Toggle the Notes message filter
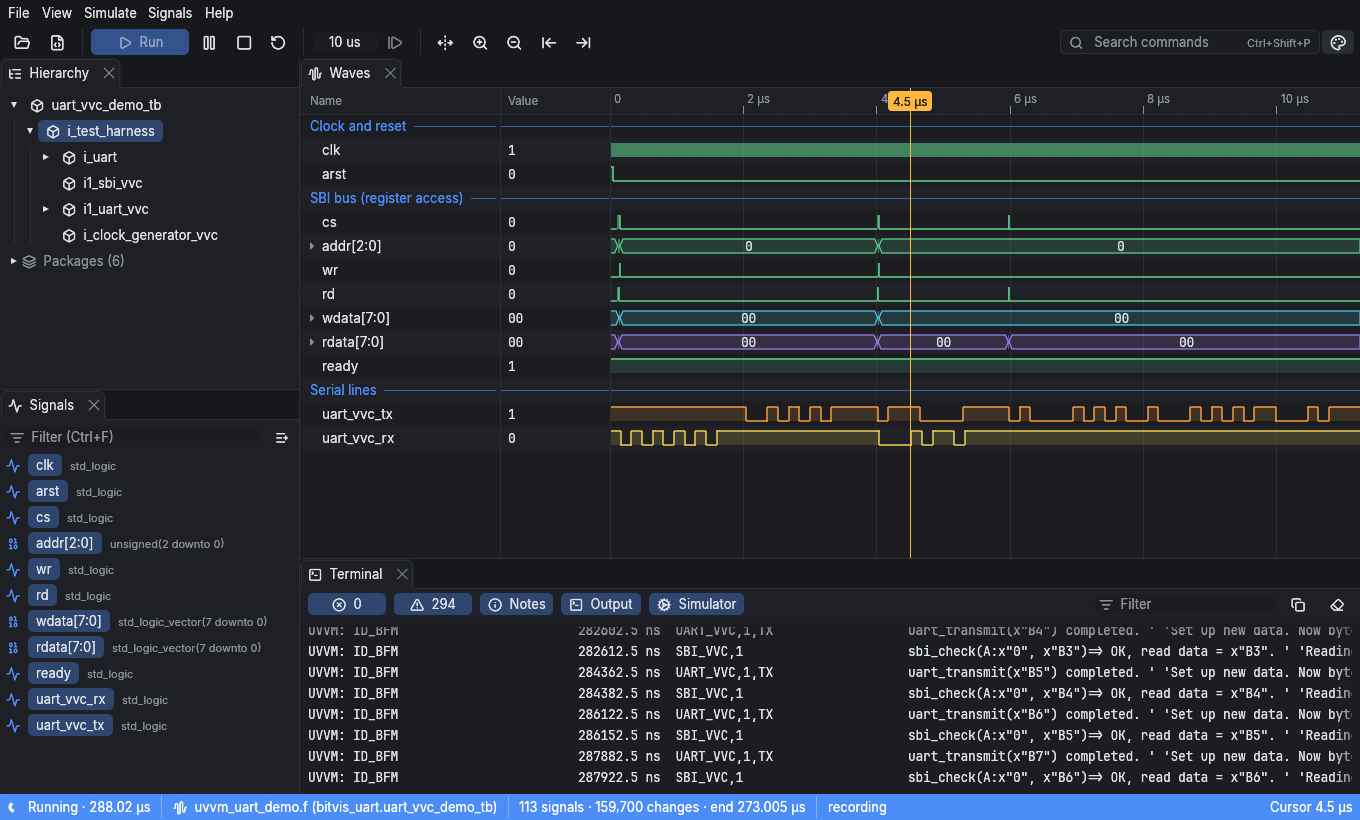Viewport: 1360px width, 820px height. pos(517,604)
